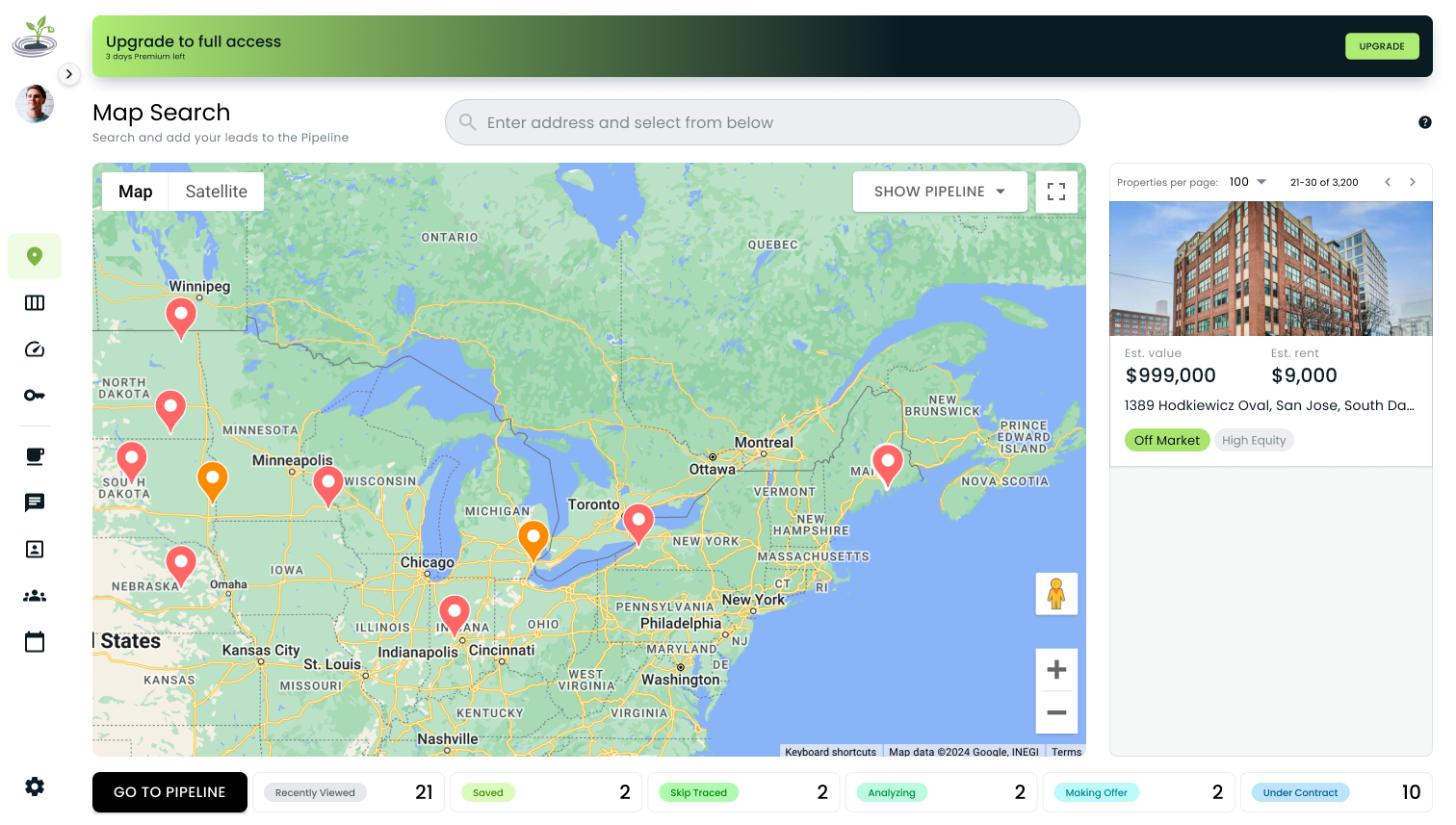Viewport: 1456px width, 825px height.
Task: Click the red pin in Indiana
Action: click(455, 615)
